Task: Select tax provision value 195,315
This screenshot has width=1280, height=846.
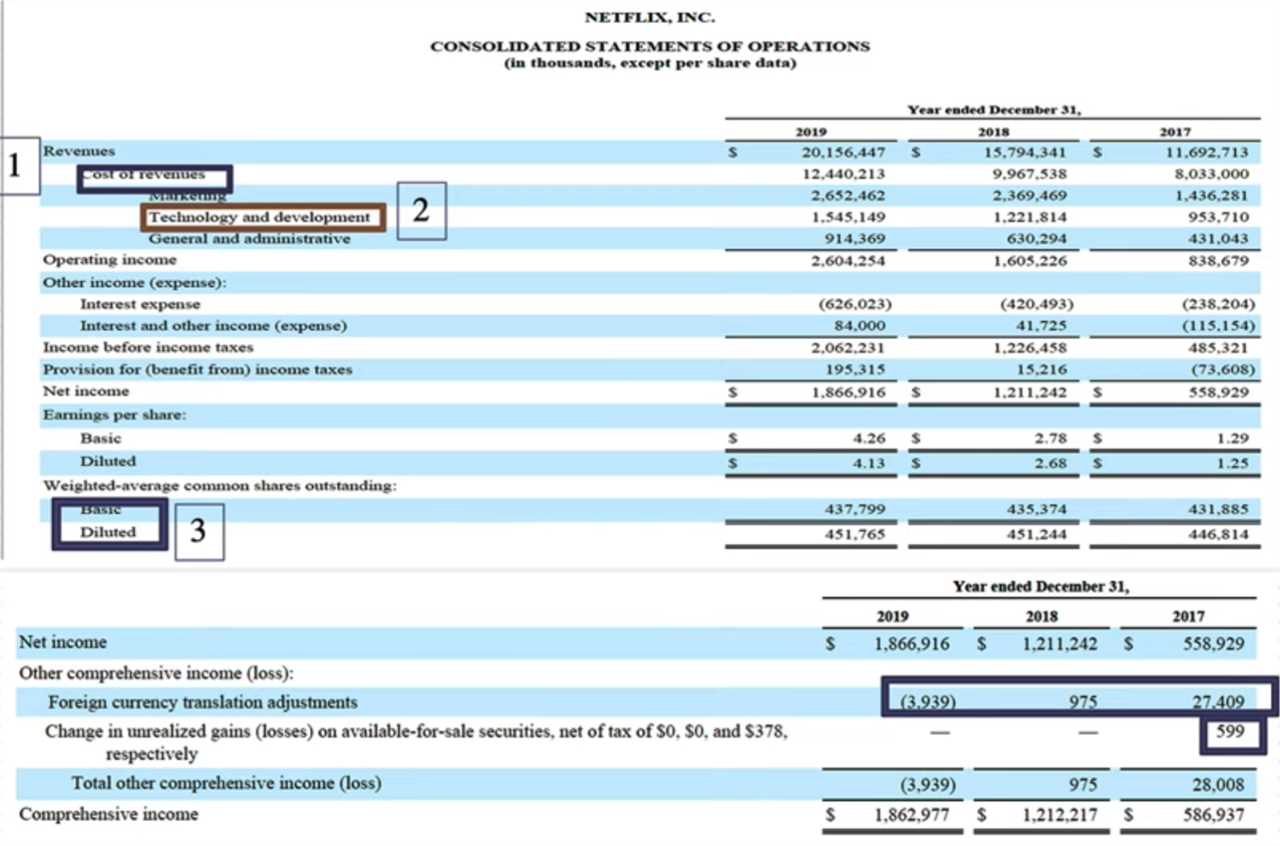Action: click(x=857, y=370)
